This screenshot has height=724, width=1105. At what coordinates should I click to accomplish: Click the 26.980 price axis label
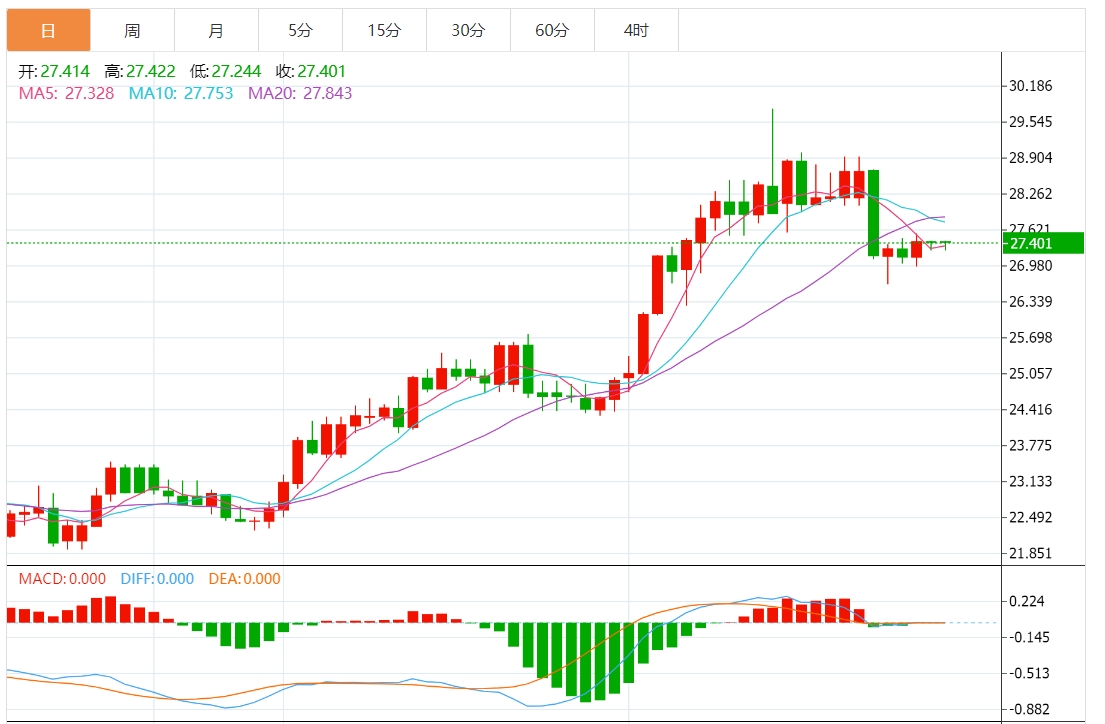point(1030,266)
